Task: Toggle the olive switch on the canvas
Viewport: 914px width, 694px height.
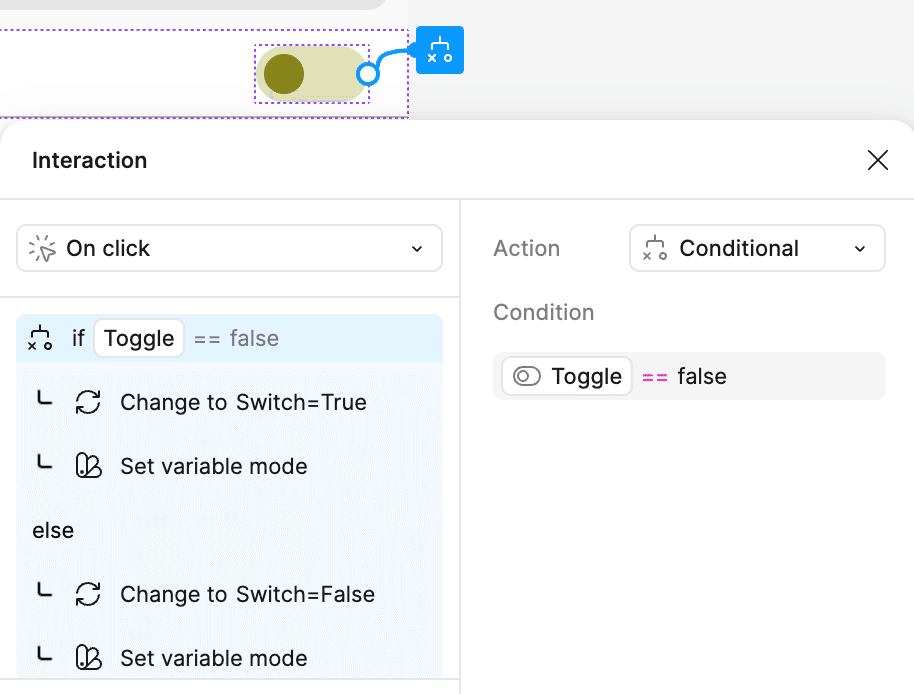Action: [x=311, y=74]
